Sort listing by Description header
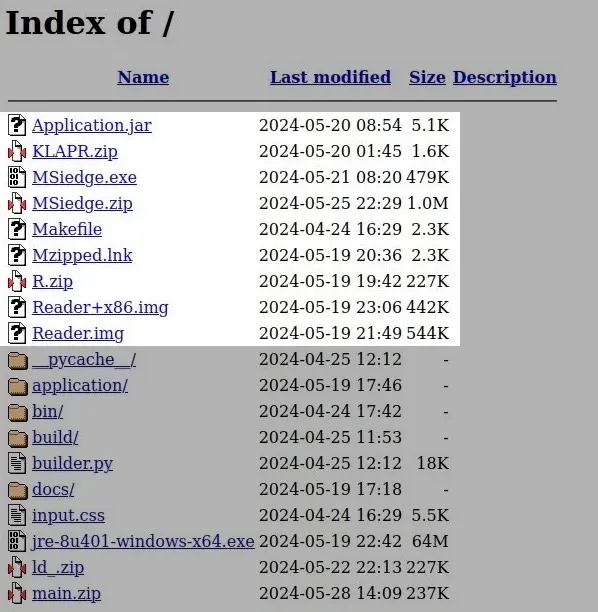598x612 pixels. coord(505,77)
